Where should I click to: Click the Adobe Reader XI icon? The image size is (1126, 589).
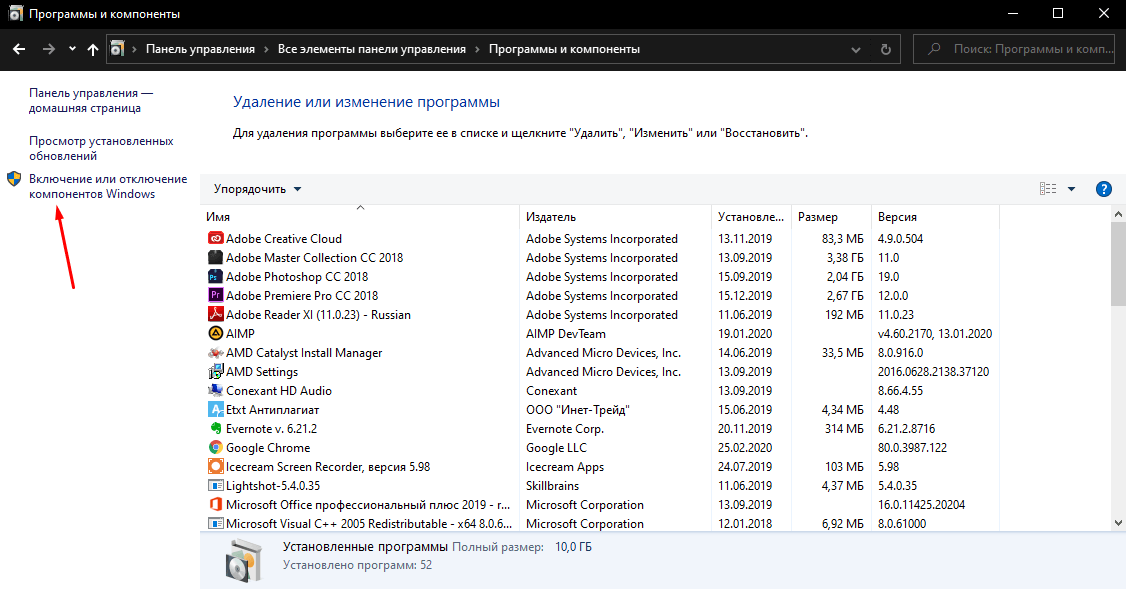tap(215, 315)
